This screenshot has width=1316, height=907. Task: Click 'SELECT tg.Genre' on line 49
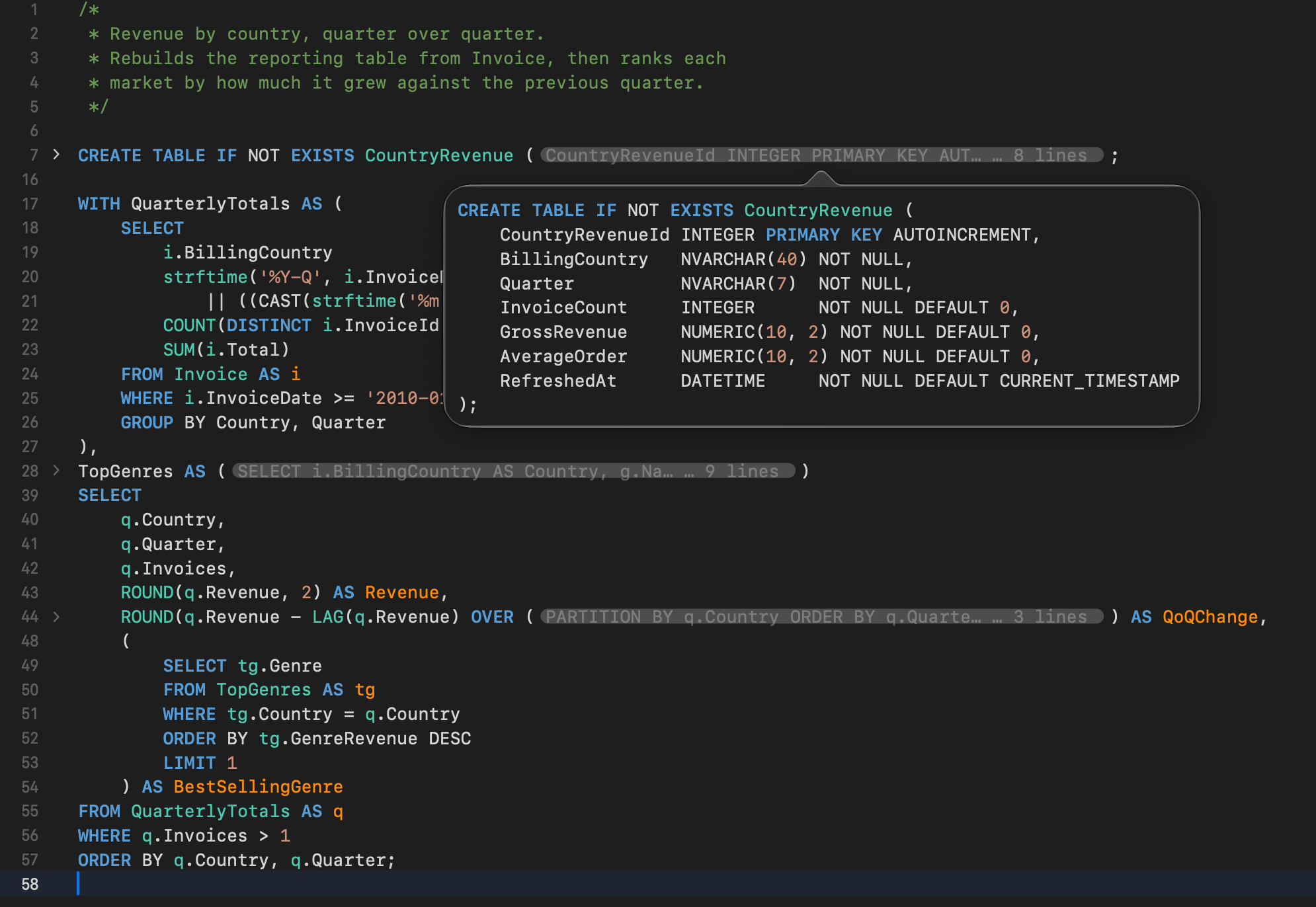(243, 666)
